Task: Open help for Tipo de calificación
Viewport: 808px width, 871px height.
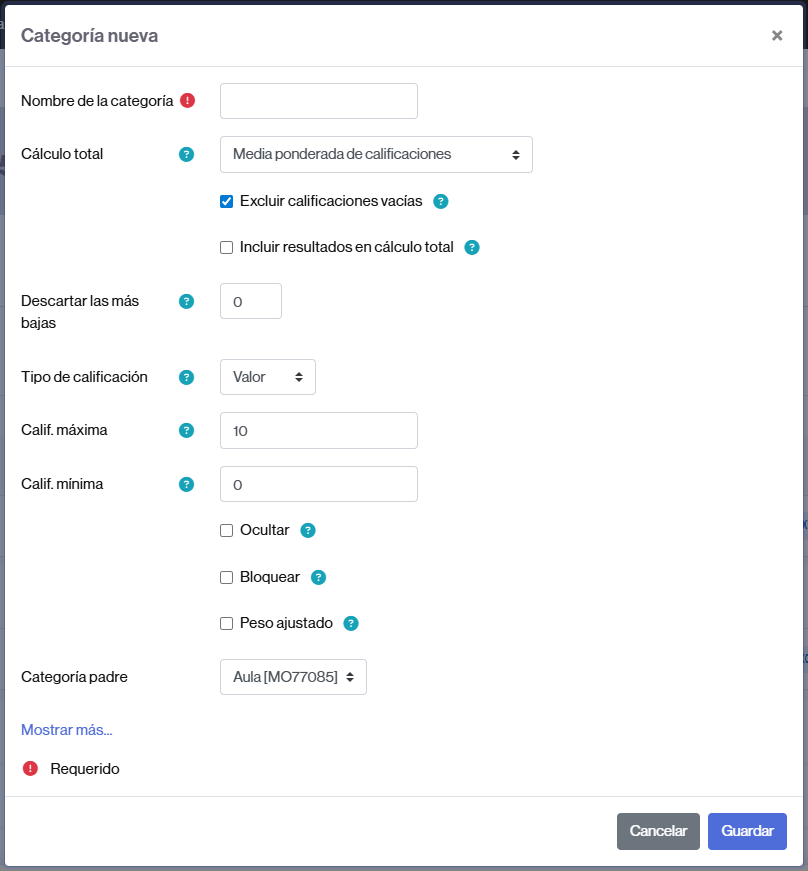Action: coord(186,378)
